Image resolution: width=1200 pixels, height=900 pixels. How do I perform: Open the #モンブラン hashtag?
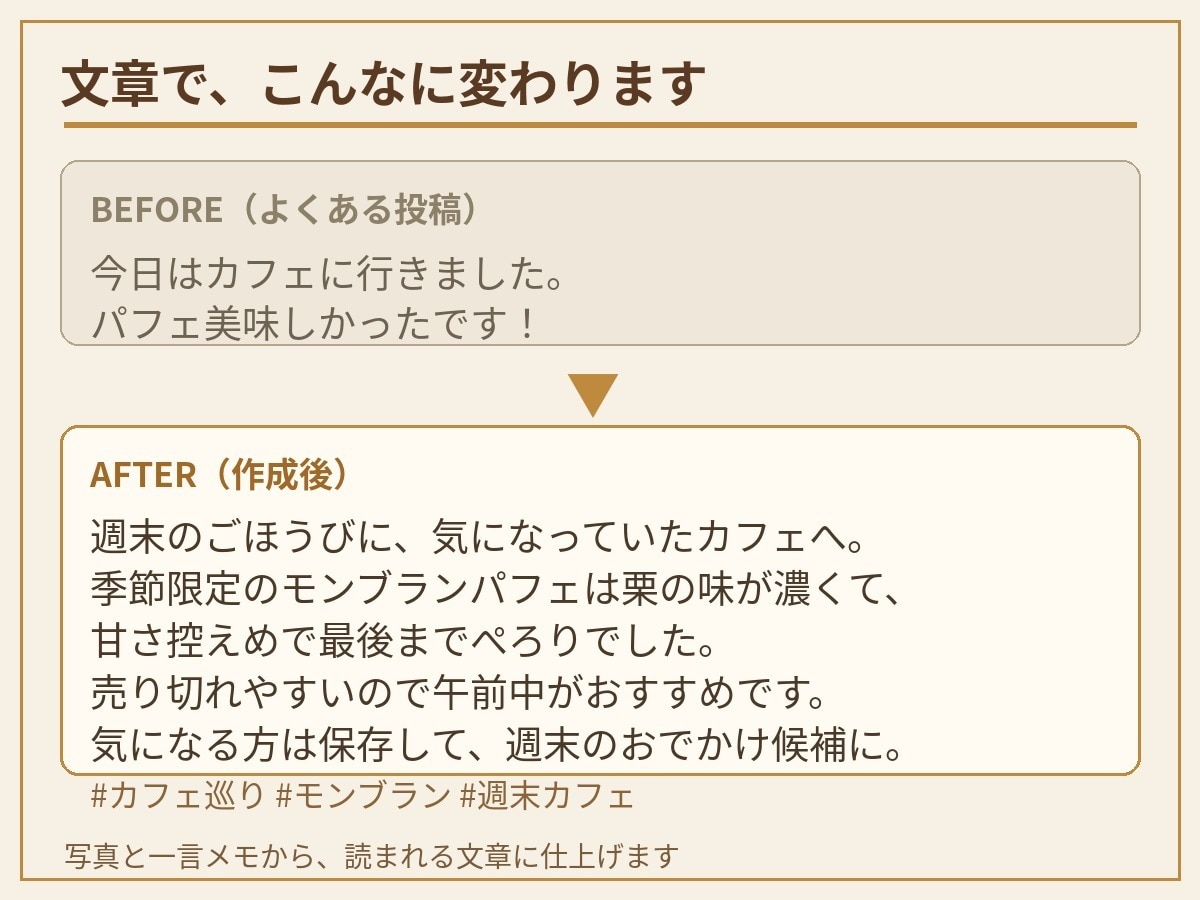click(363, 797)
